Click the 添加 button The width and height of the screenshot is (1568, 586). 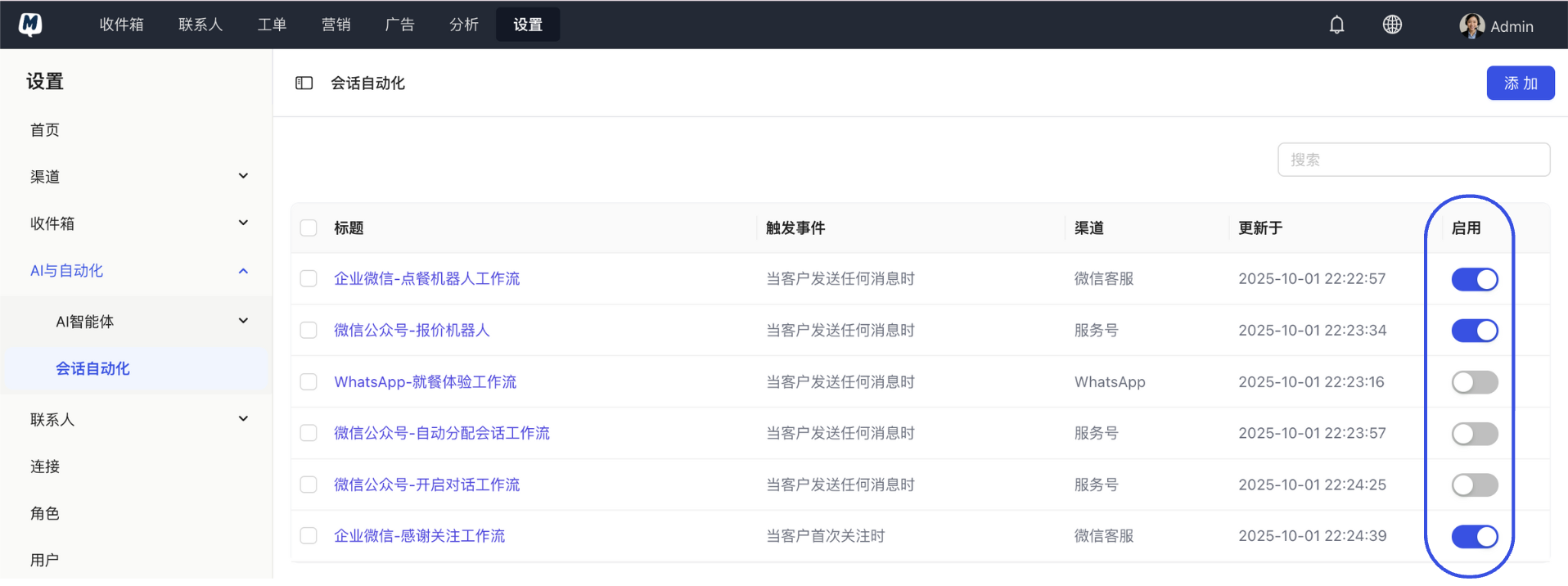[x=1520, y=83]
